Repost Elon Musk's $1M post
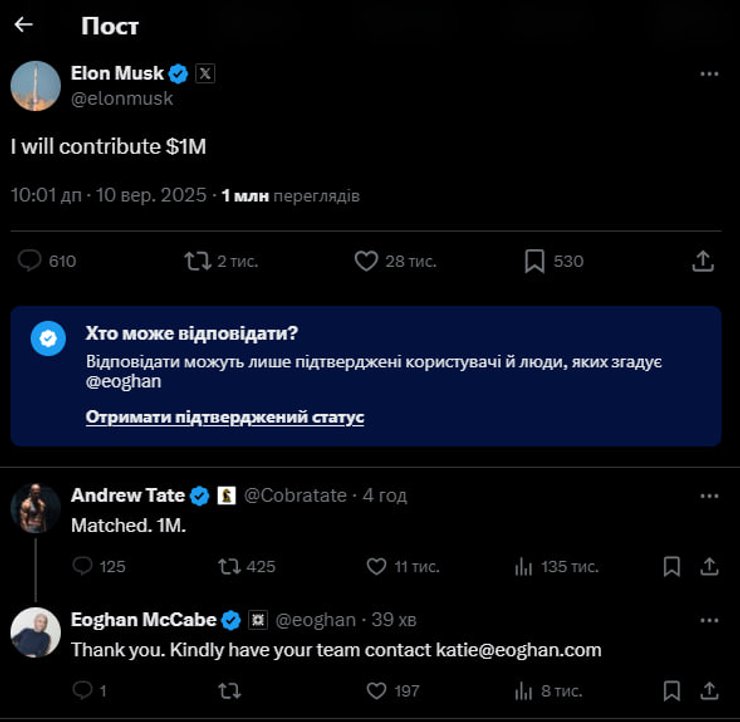This screenshot has height=722, width=740. click(x=198, y=261)
